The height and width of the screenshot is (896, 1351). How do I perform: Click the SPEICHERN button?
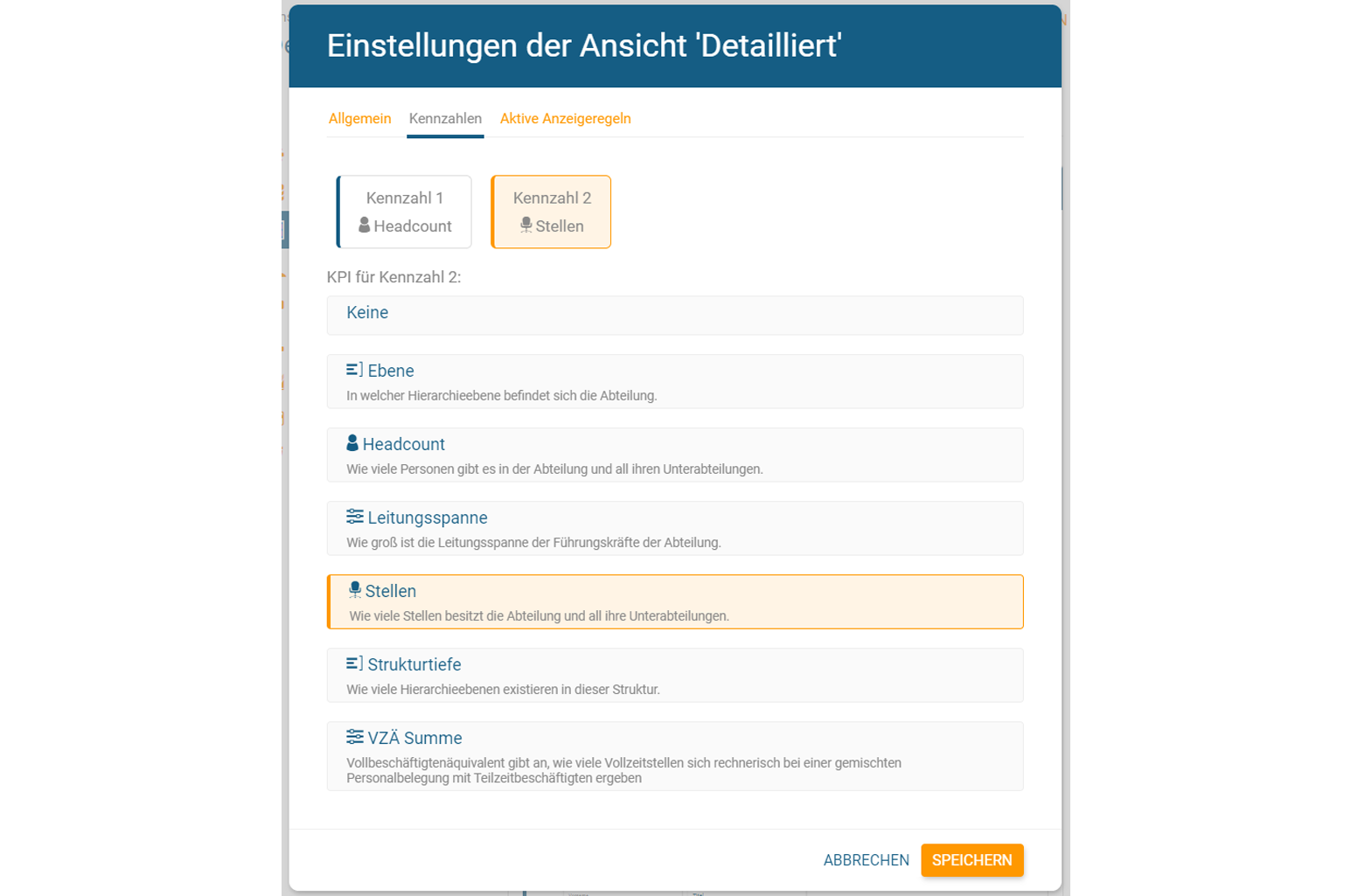tap(971, 860)
